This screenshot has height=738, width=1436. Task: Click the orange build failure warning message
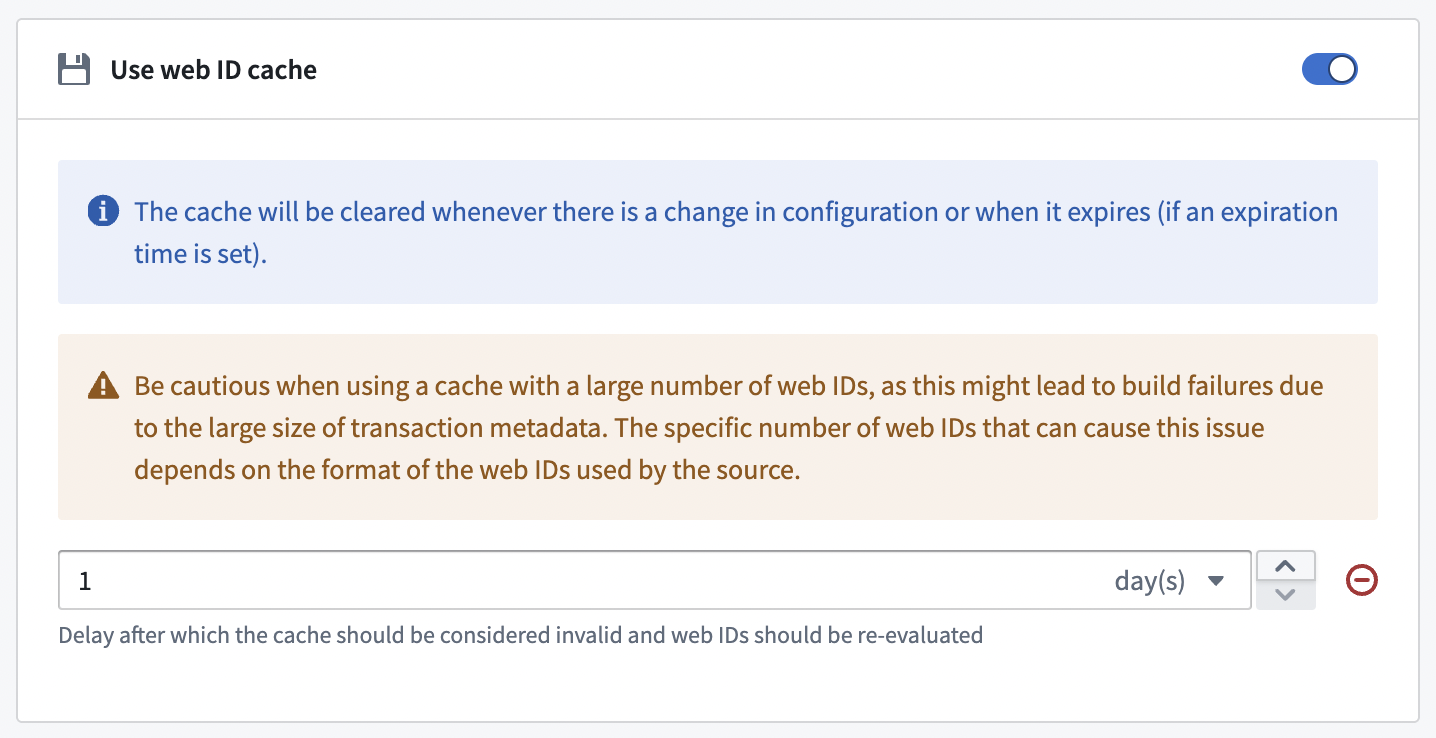pyautogui.click(x=718, y=427)
